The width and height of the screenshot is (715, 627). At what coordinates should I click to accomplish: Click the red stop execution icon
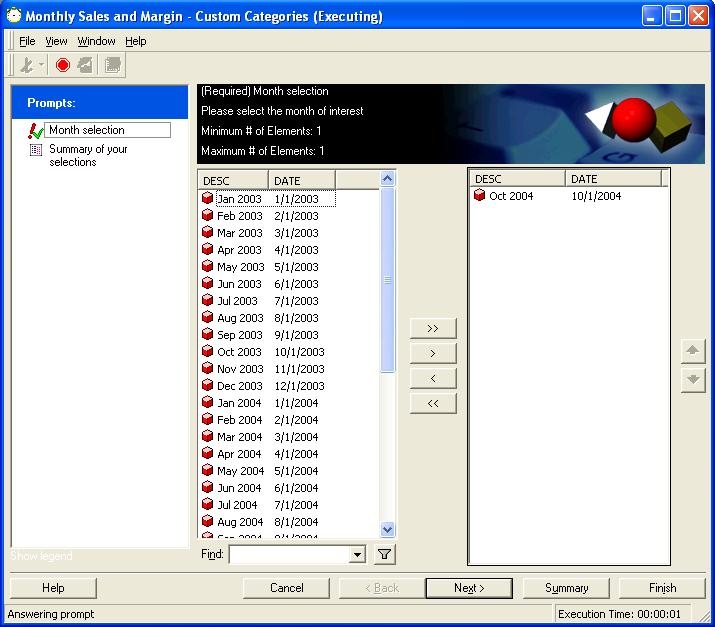point(62,65)
